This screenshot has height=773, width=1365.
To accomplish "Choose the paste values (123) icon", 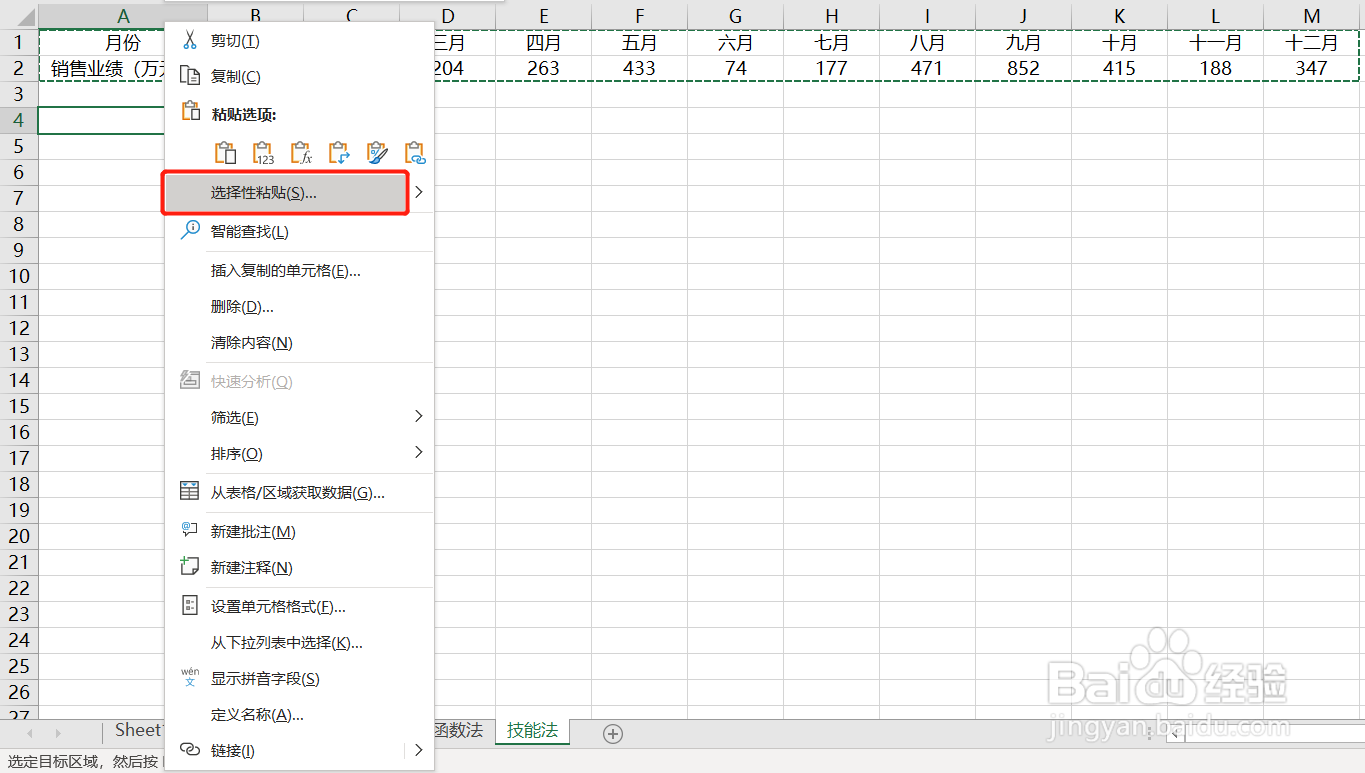I will point(263,153).
